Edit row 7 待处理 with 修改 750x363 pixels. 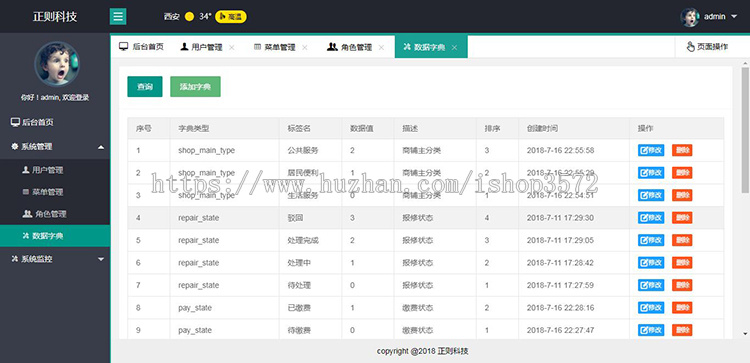(651, 285)
